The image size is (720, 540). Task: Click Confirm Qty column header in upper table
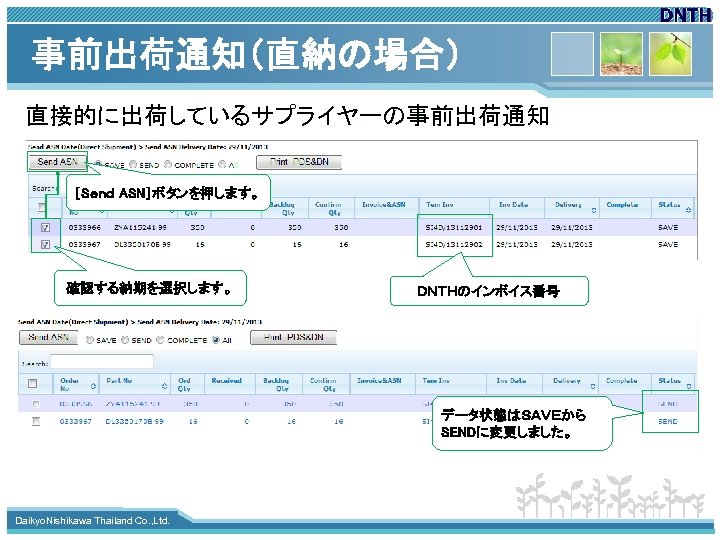click(x=328, y=208)
